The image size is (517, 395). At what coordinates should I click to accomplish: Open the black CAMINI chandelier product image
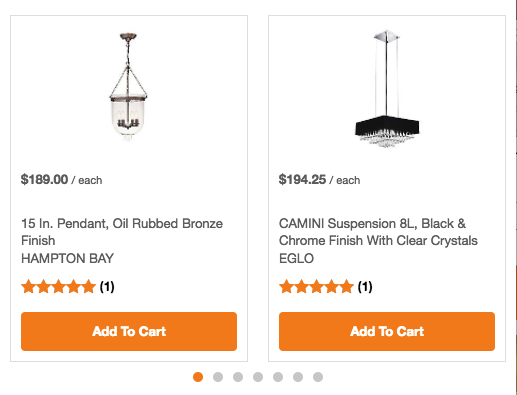(387, 88)
